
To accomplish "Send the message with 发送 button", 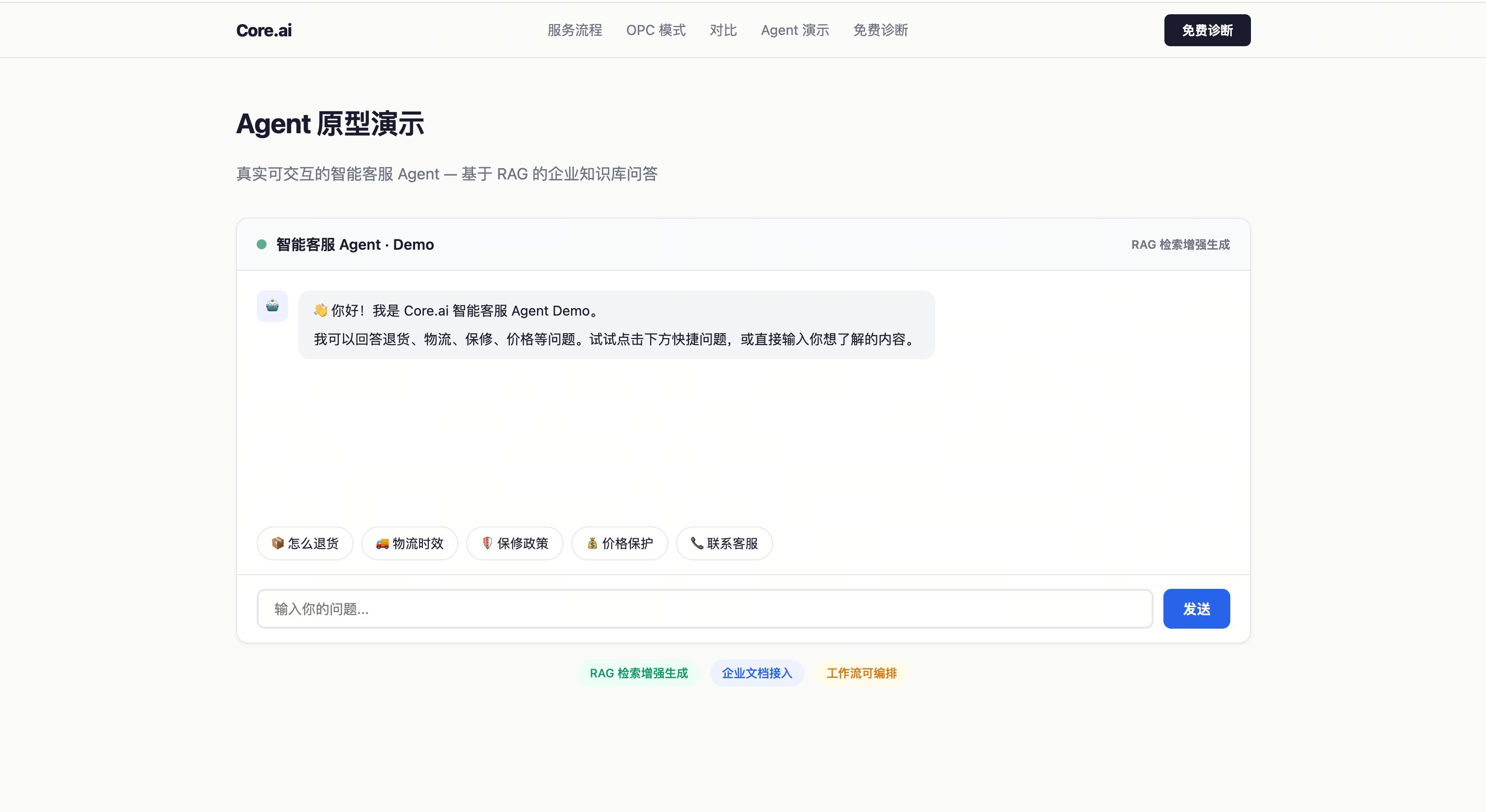I will pos(1196,609).
